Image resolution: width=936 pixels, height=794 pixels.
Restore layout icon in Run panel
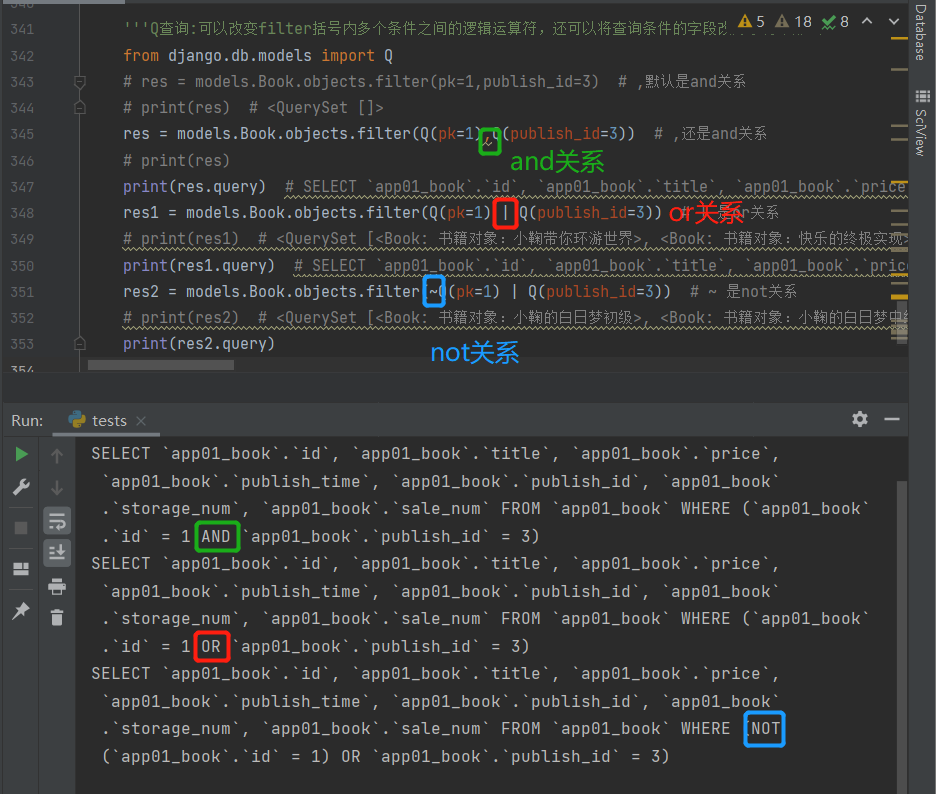tap(21, 569)
